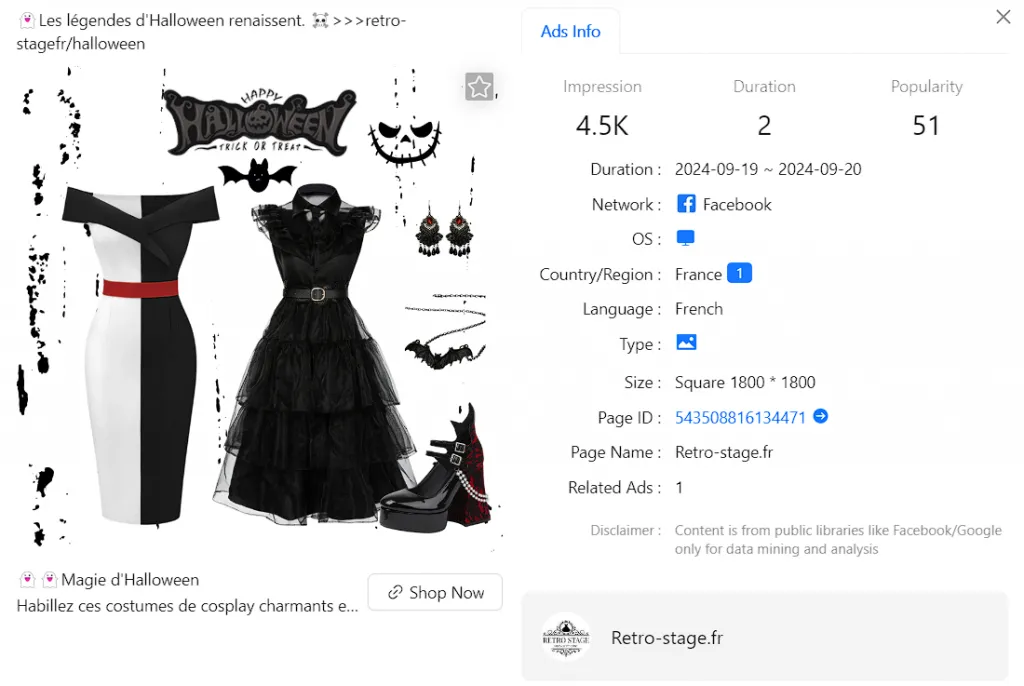Click the Popularity 51 value
This screenshot has width=1024, height=686.
click(x=926, y=125)
